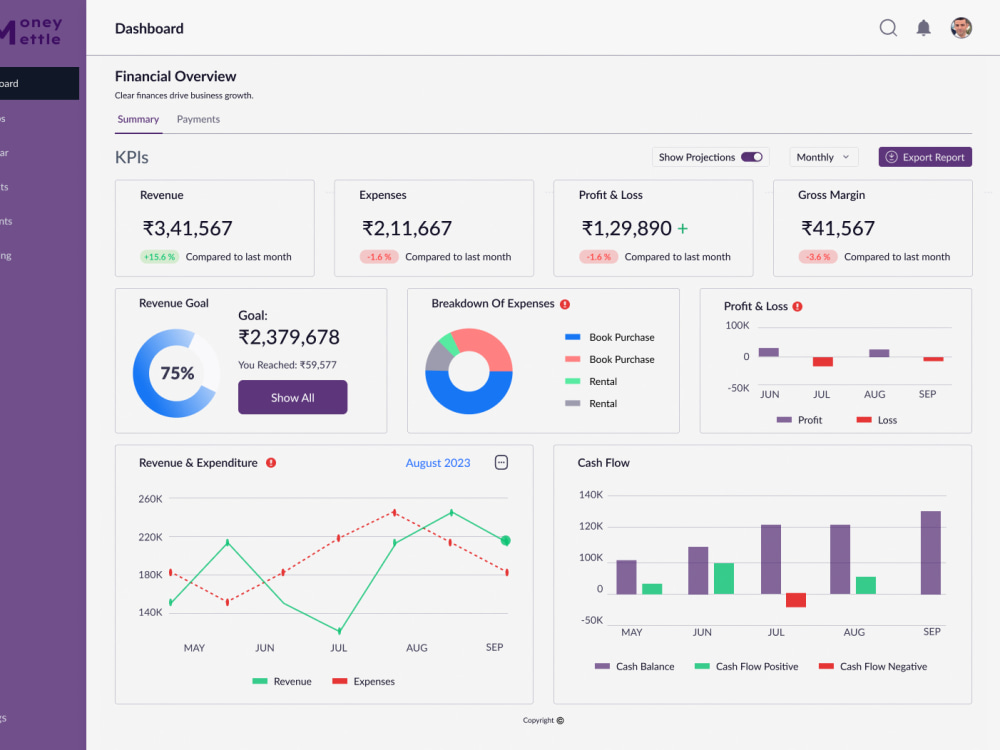This screenshot has height=750, width=1000.
Task: Switch to the Payments tab
Action: coord(198,119)
